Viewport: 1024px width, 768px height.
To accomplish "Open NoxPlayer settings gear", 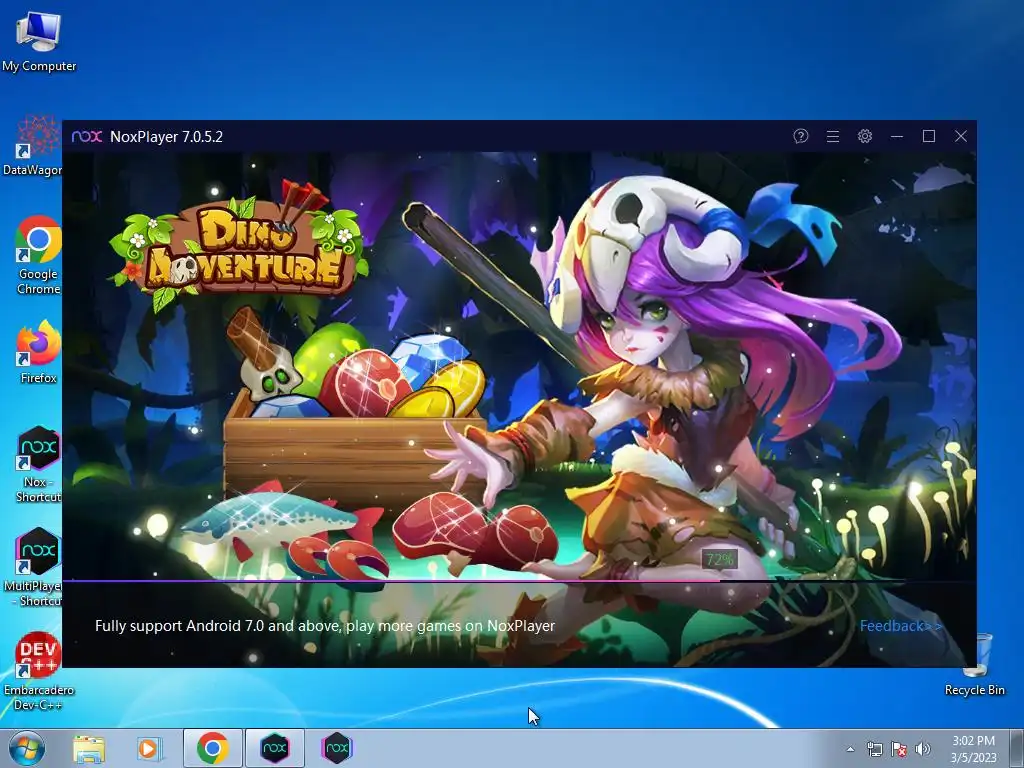I will (x=865, y=136).
